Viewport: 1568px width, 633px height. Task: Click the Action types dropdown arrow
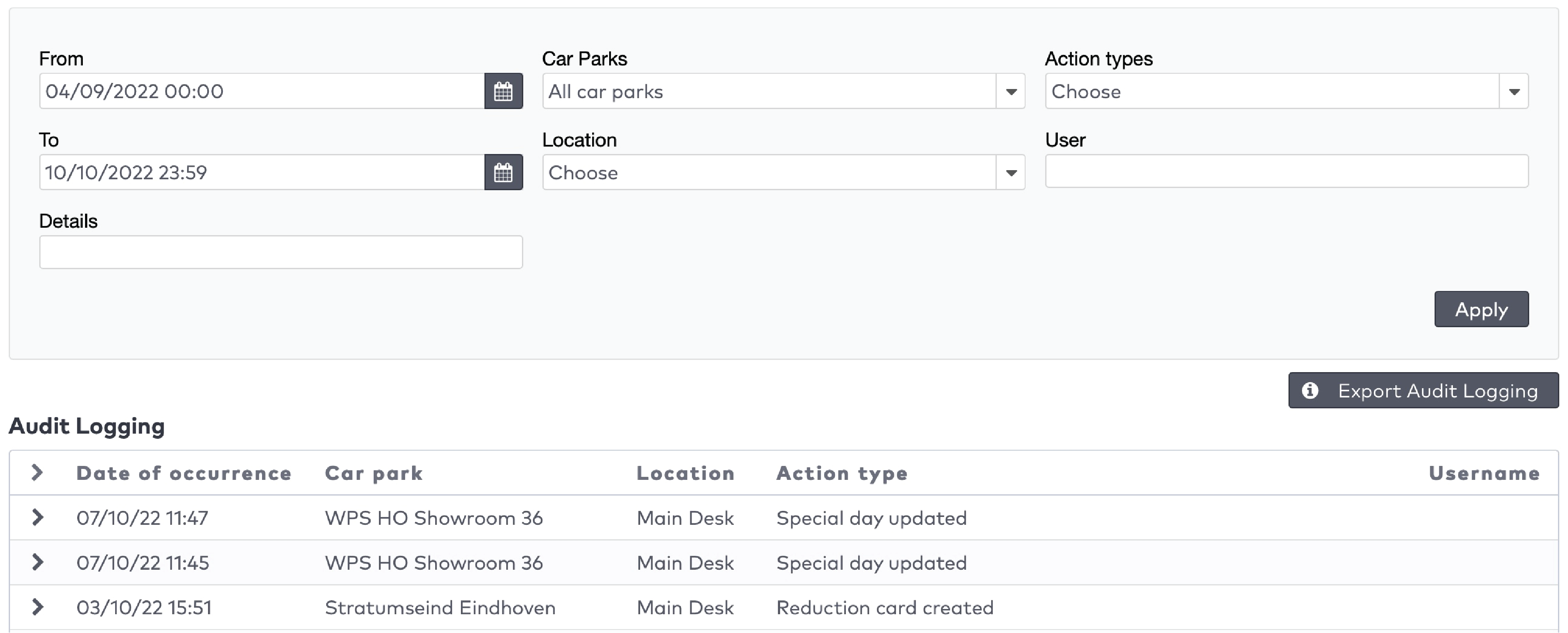click(x=1514, y=91)
